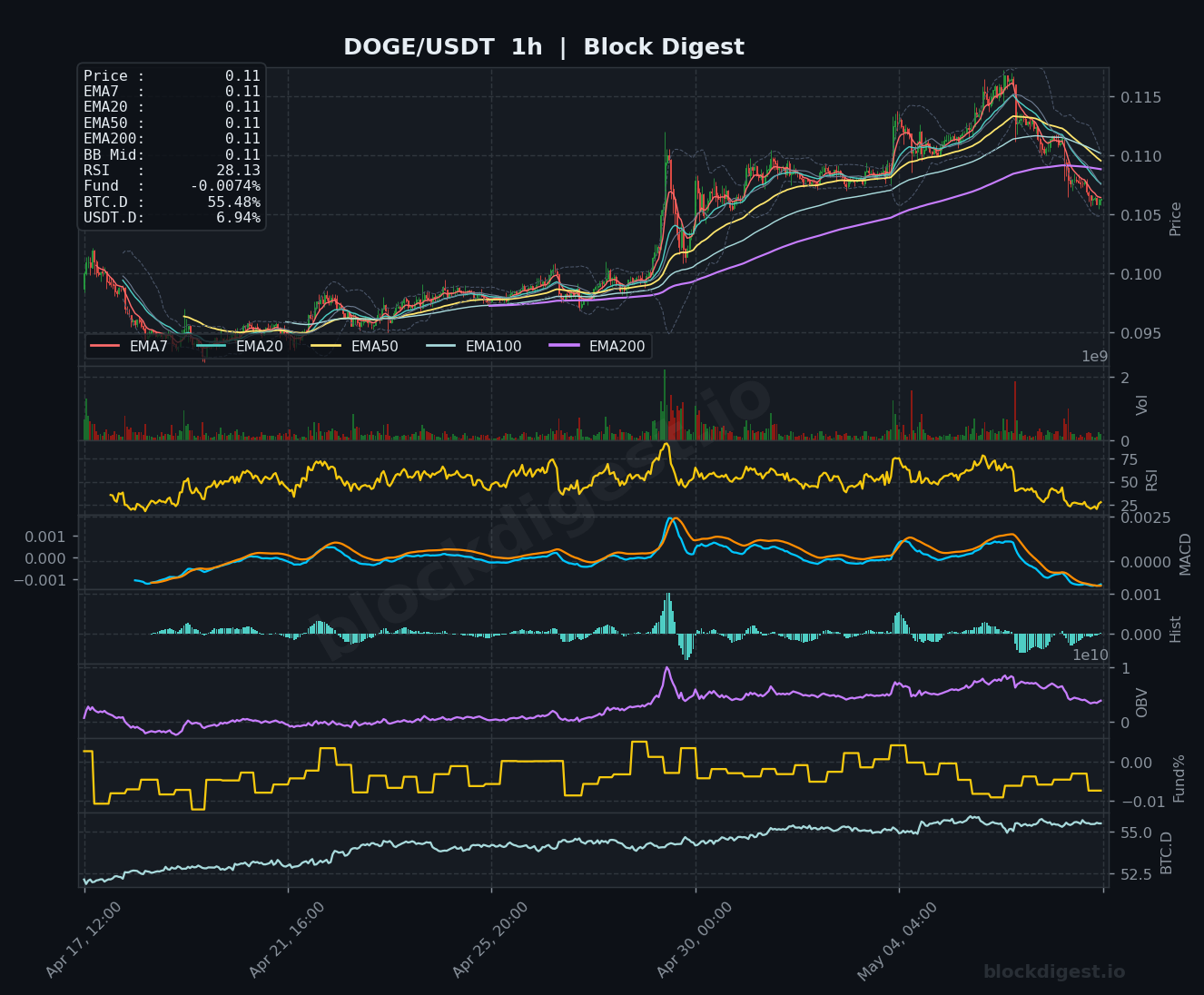Viewport: 1204px width, 995px height.
Task: Click the Price axis label
Action: (1176, 219)
